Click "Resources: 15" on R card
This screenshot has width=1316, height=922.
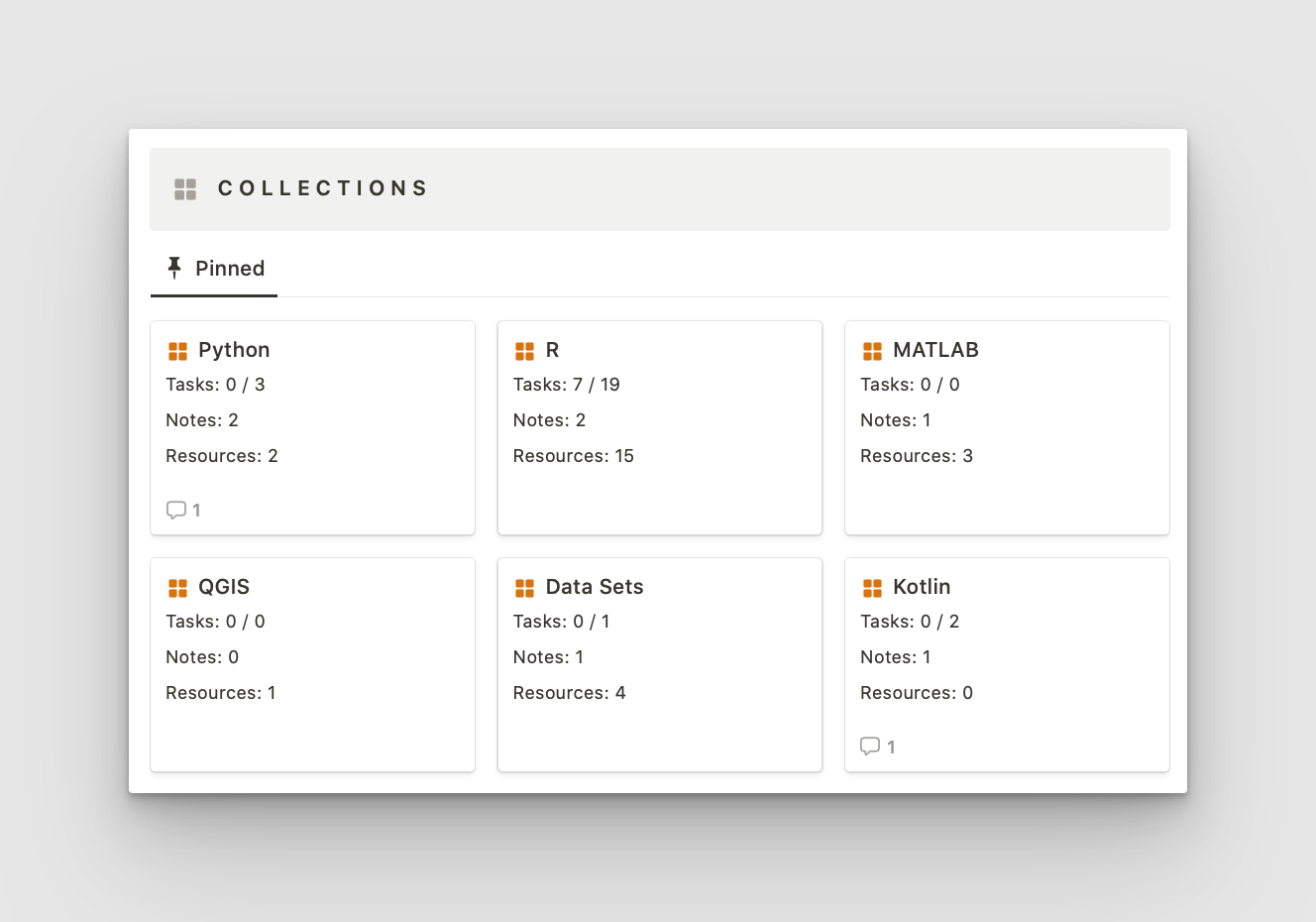[574, 456]
